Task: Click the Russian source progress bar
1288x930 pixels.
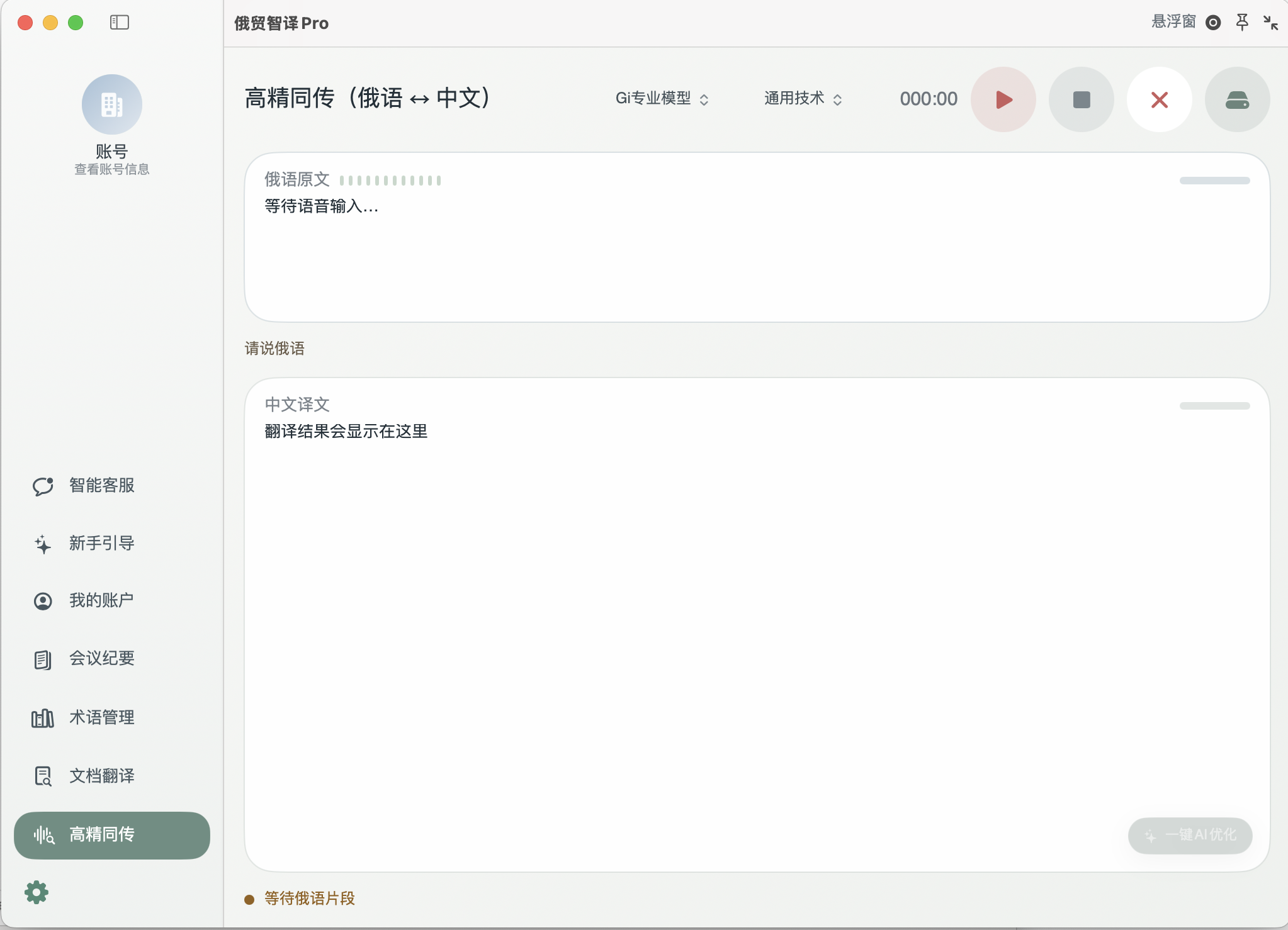Action: click(x=1214, y=181)
